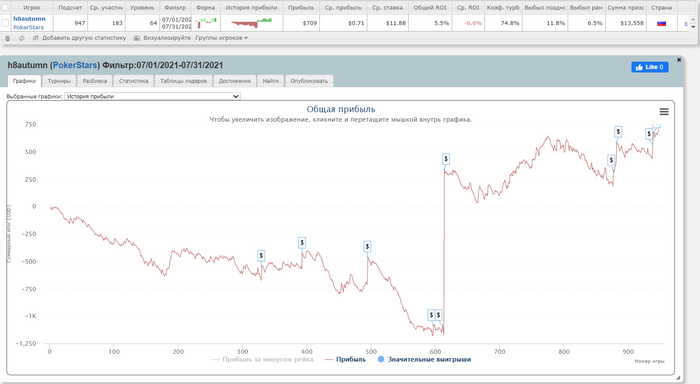Viewport: 700px width, 384px height.
Task: Open the Статистика tab
Action: pos(133,81)
